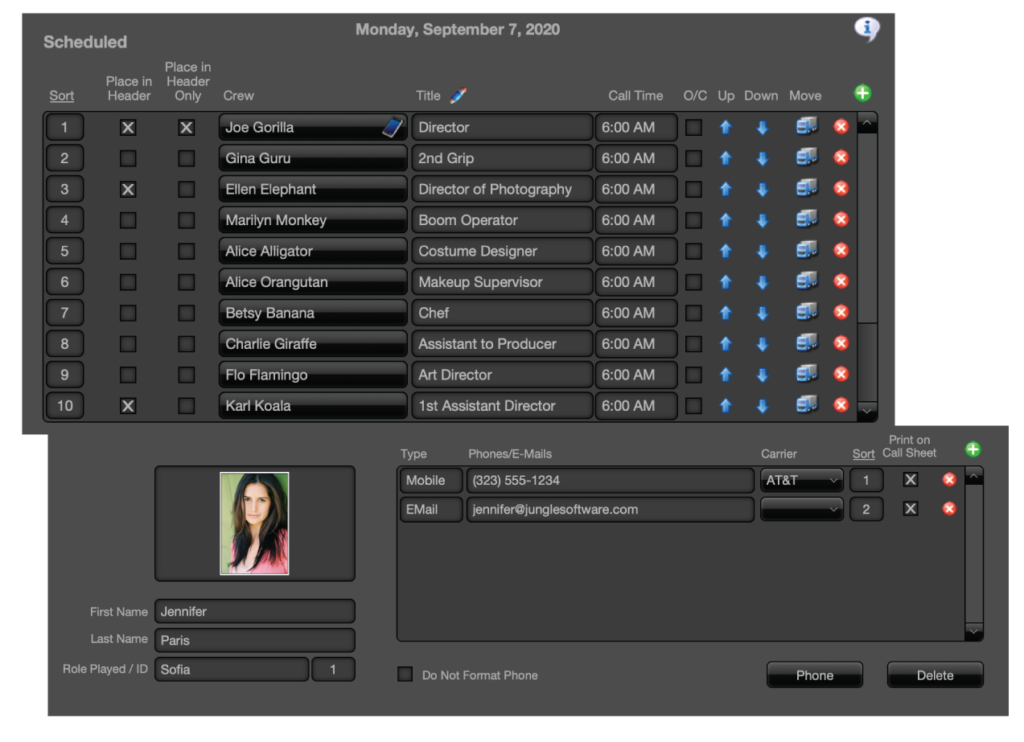This screenshot has height=742, width=1024.
Task: Click Assistant to Producer title field
Action: pos(502,344)
